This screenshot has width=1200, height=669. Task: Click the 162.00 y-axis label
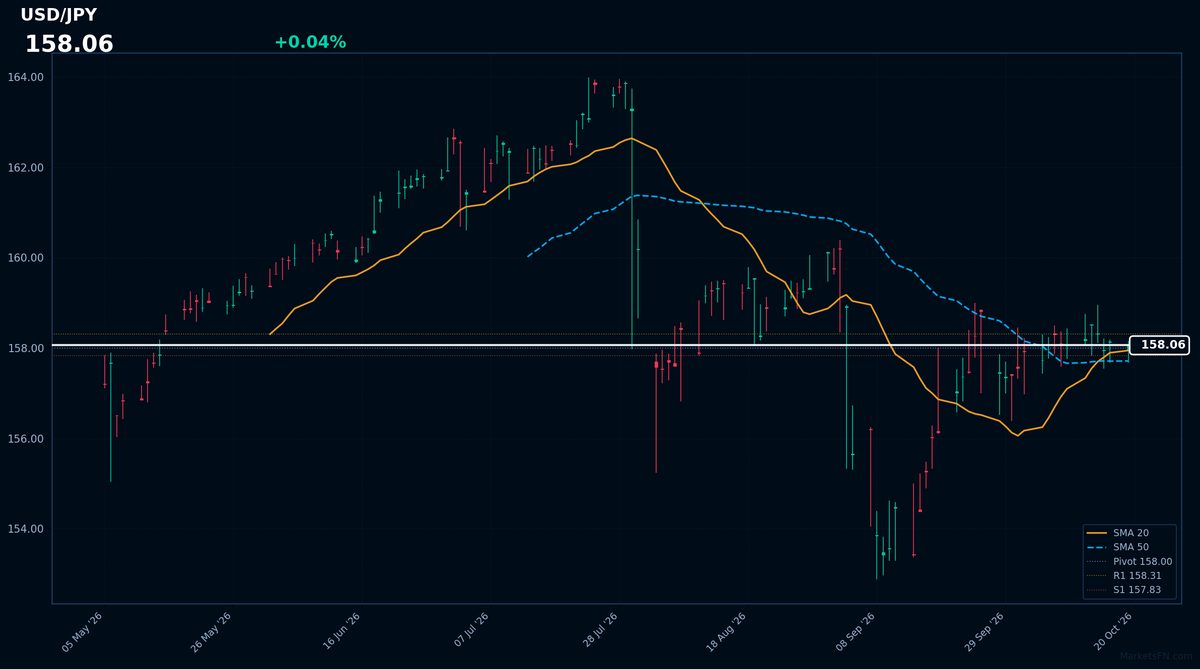(x=26, y=168)
